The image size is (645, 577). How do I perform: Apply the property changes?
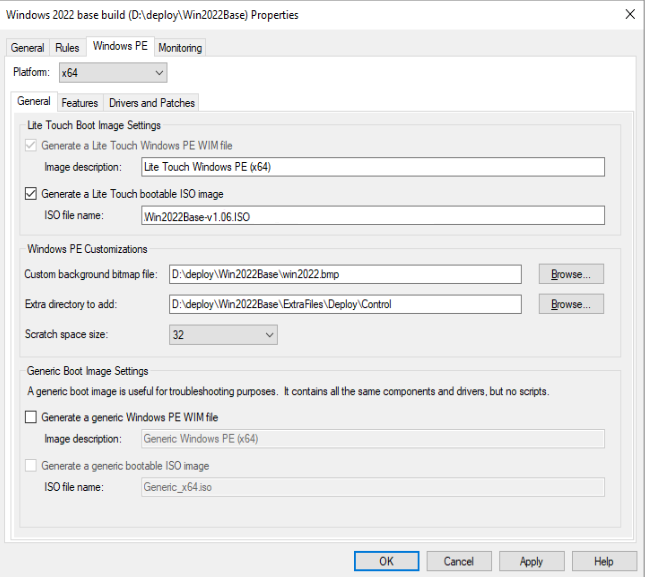coord(531,561)
